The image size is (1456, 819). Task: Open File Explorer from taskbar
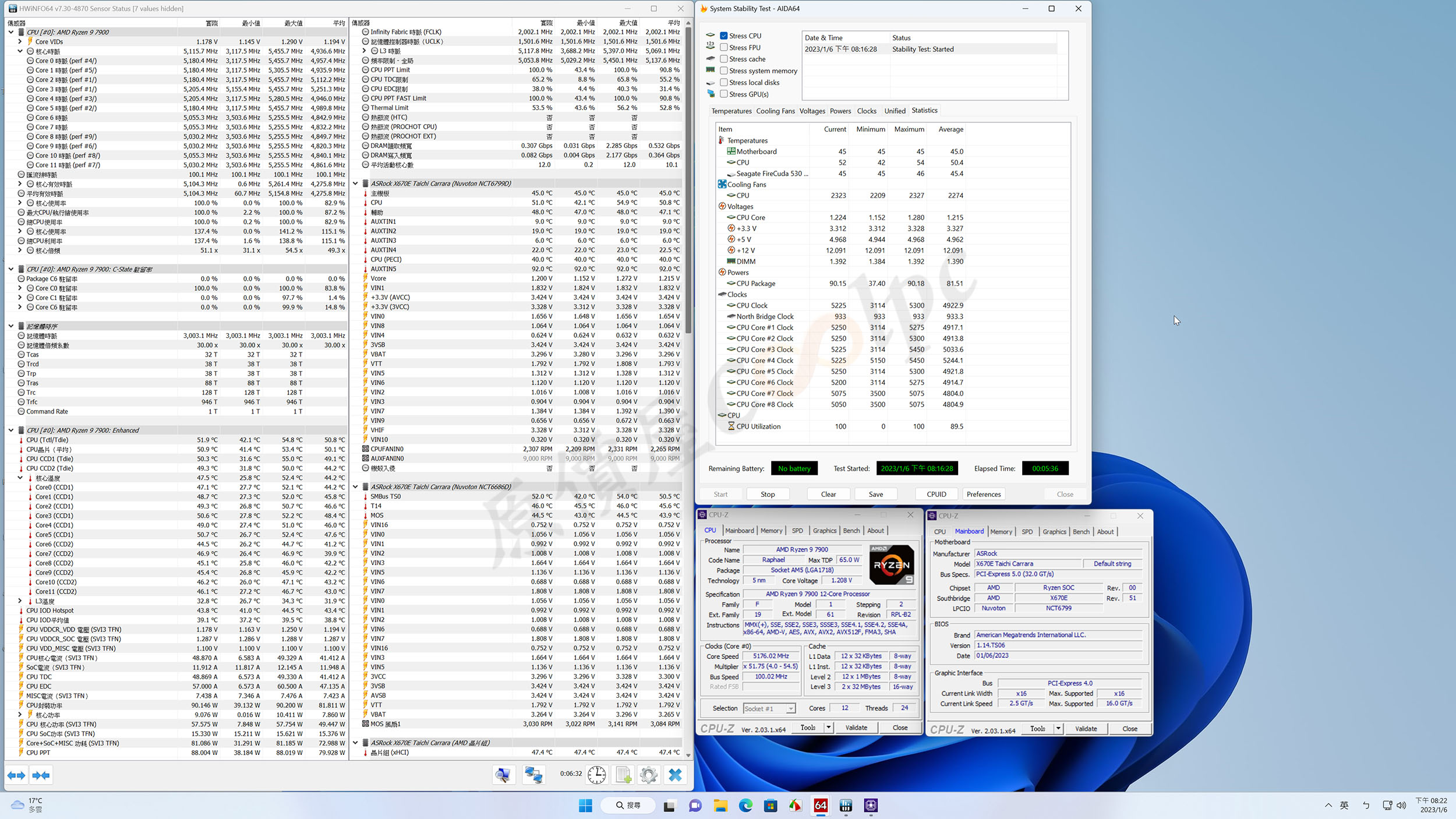pos(720,806)
